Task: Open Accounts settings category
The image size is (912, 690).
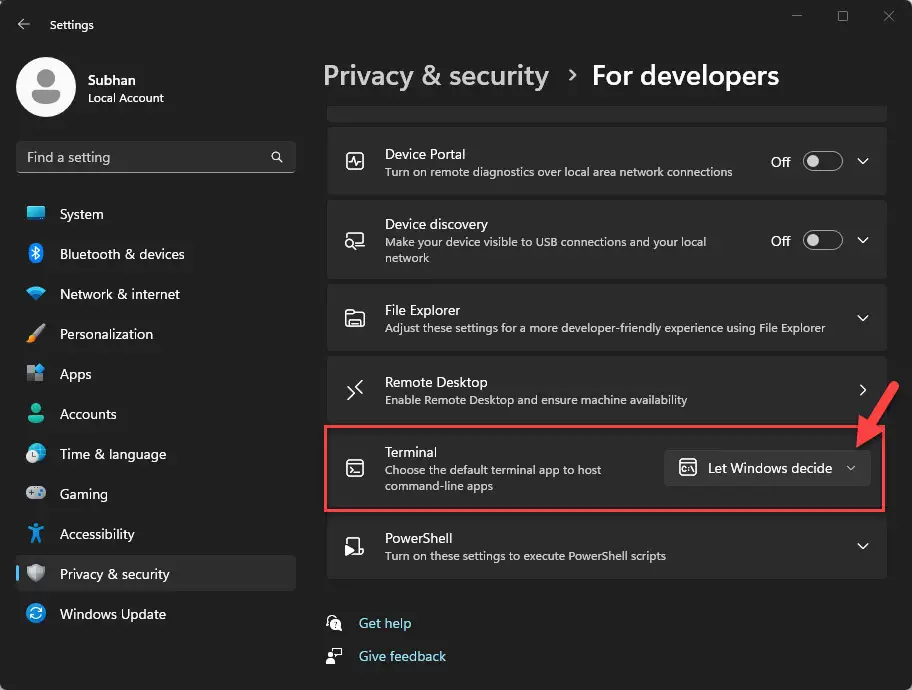Action: pyautogui.click(x=156, y=414)
